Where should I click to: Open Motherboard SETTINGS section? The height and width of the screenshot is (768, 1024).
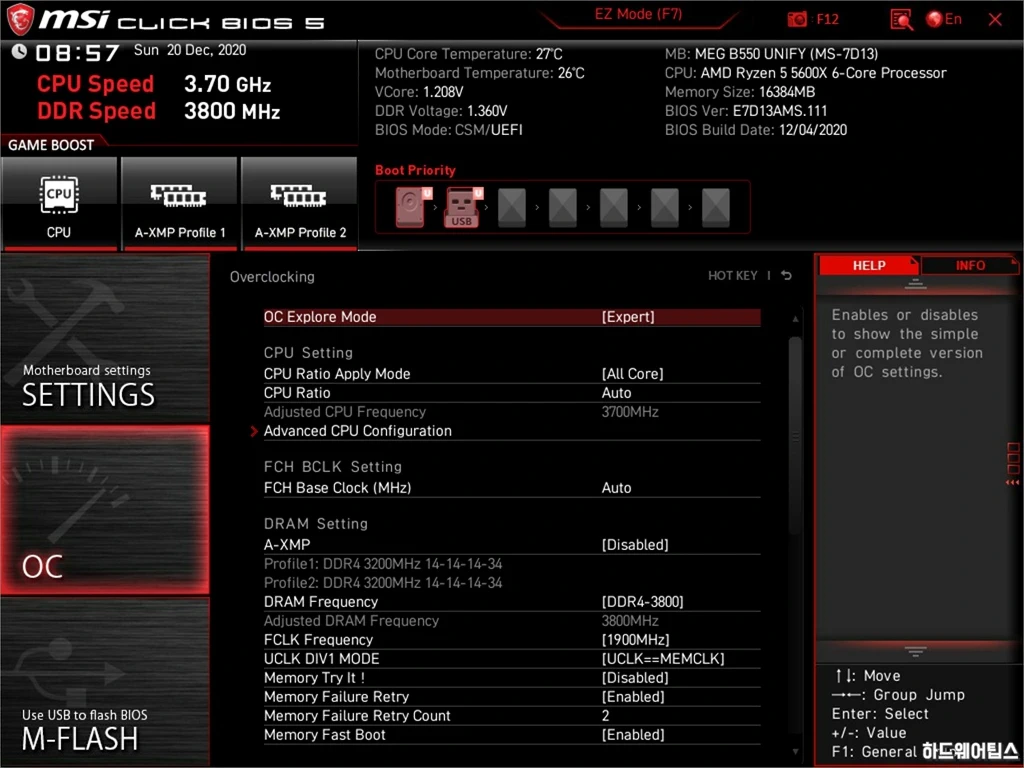105,338
